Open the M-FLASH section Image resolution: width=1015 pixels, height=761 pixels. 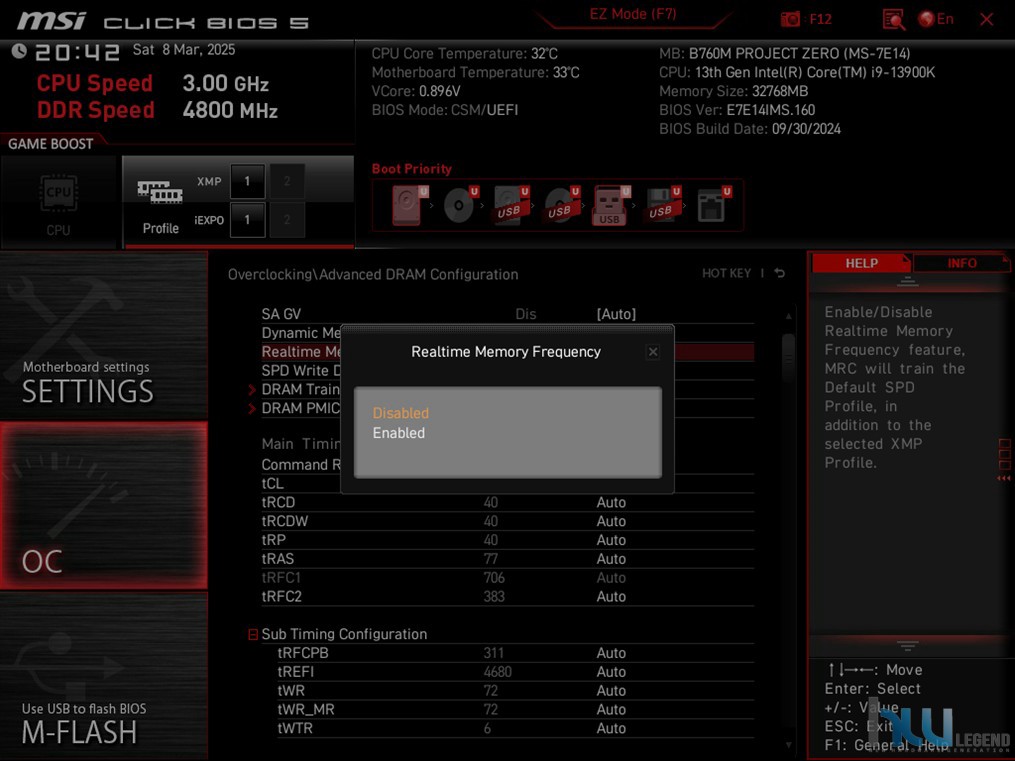coord(104,676)
